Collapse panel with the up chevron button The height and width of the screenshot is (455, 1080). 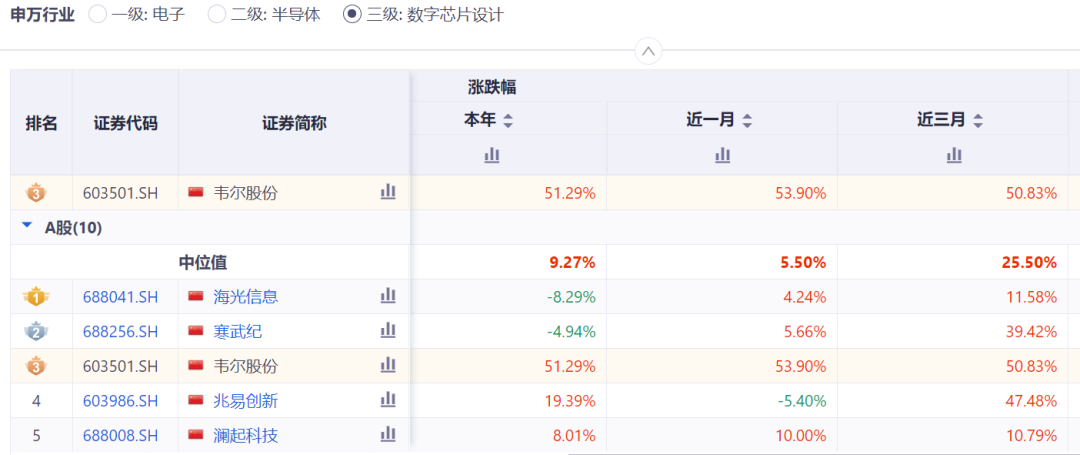(648, 51)
